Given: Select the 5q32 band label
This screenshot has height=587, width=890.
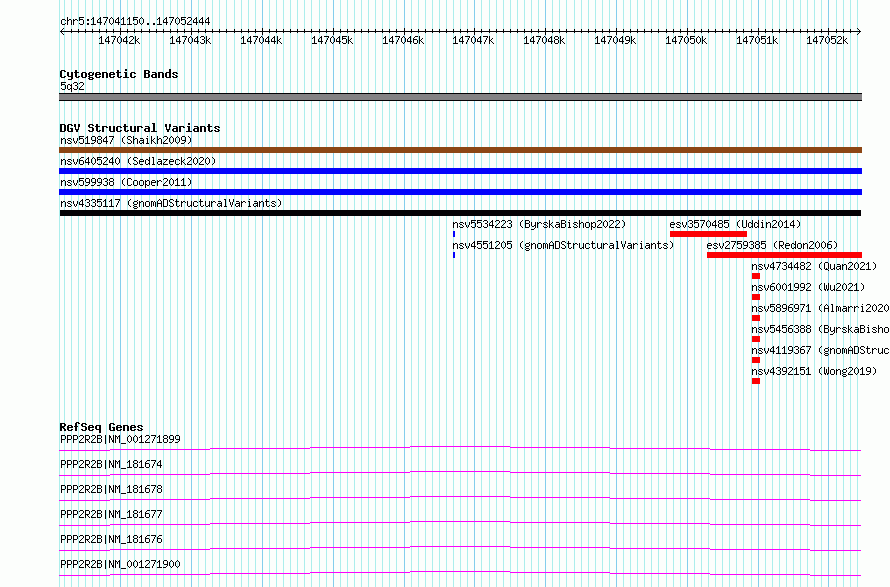Looking at the screenshot, I should pyautogui.click(x=72, y=86).
